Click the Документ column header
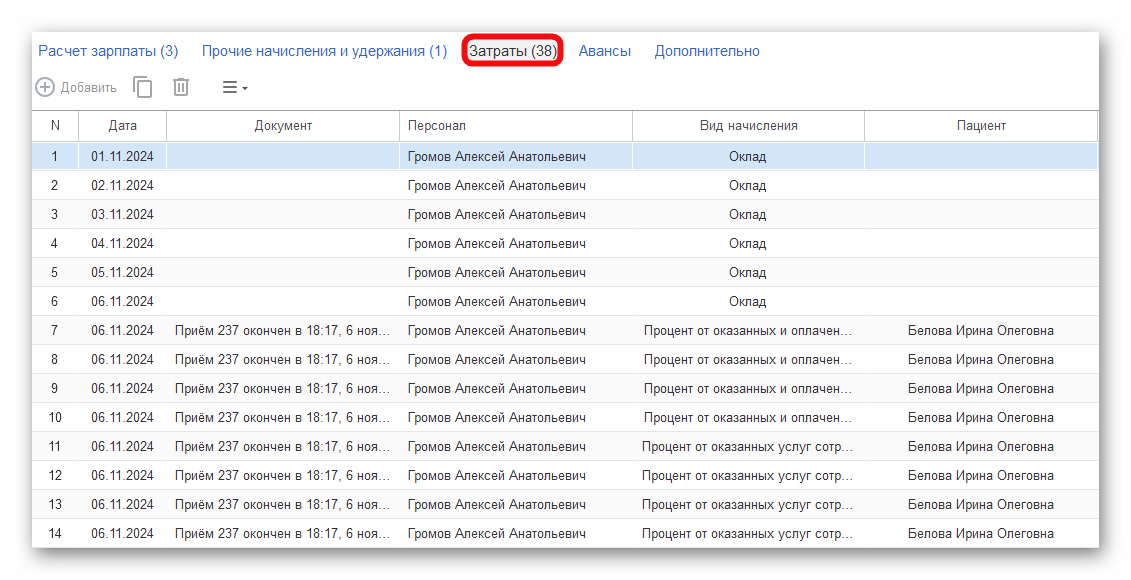This screenshot has height=580, width=1131. tap(283, 126)
